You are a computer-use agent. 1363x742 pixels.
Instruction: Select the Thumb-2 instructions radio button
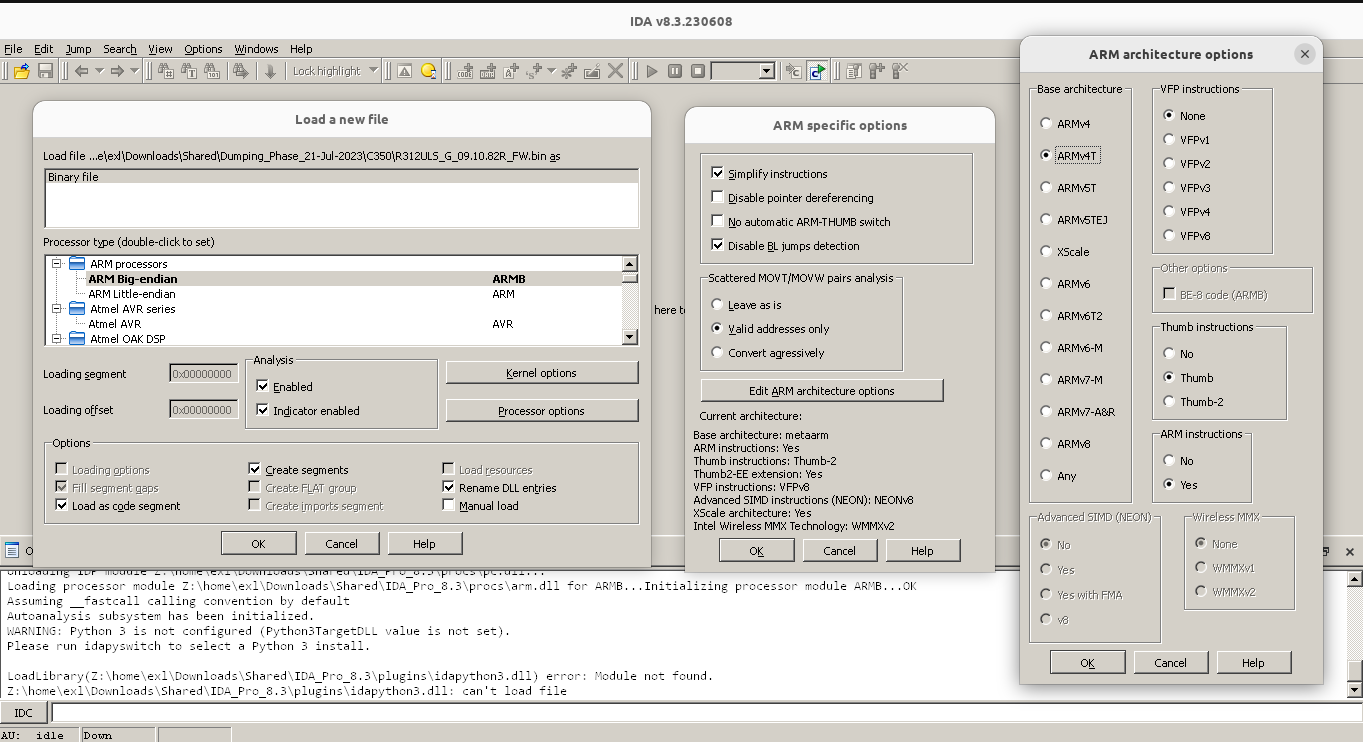tap(1169, 401)
